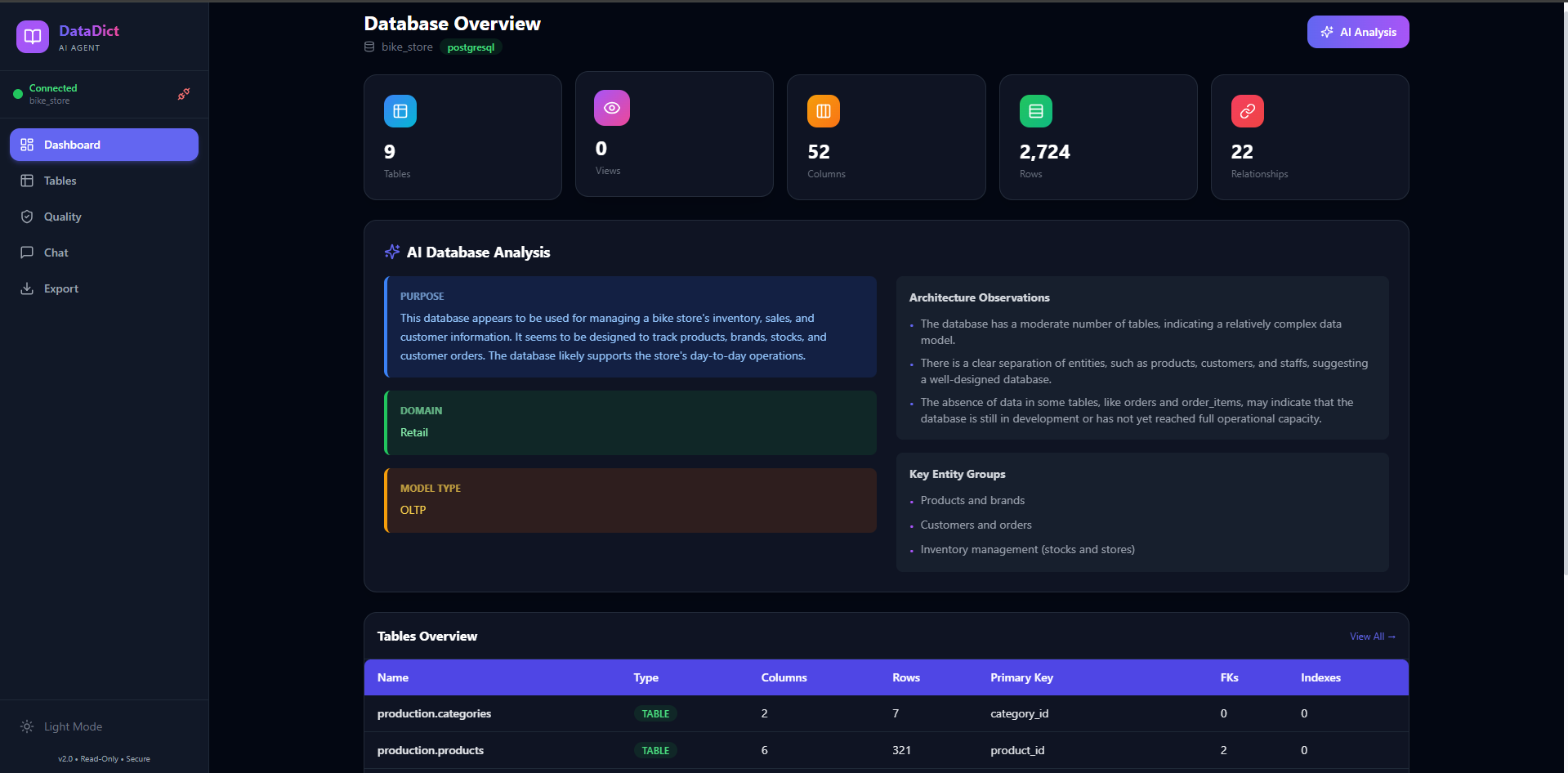The width and height of the screenshot is (1568, 773).
Task: Open the Chat section
Action: [104, 252]
